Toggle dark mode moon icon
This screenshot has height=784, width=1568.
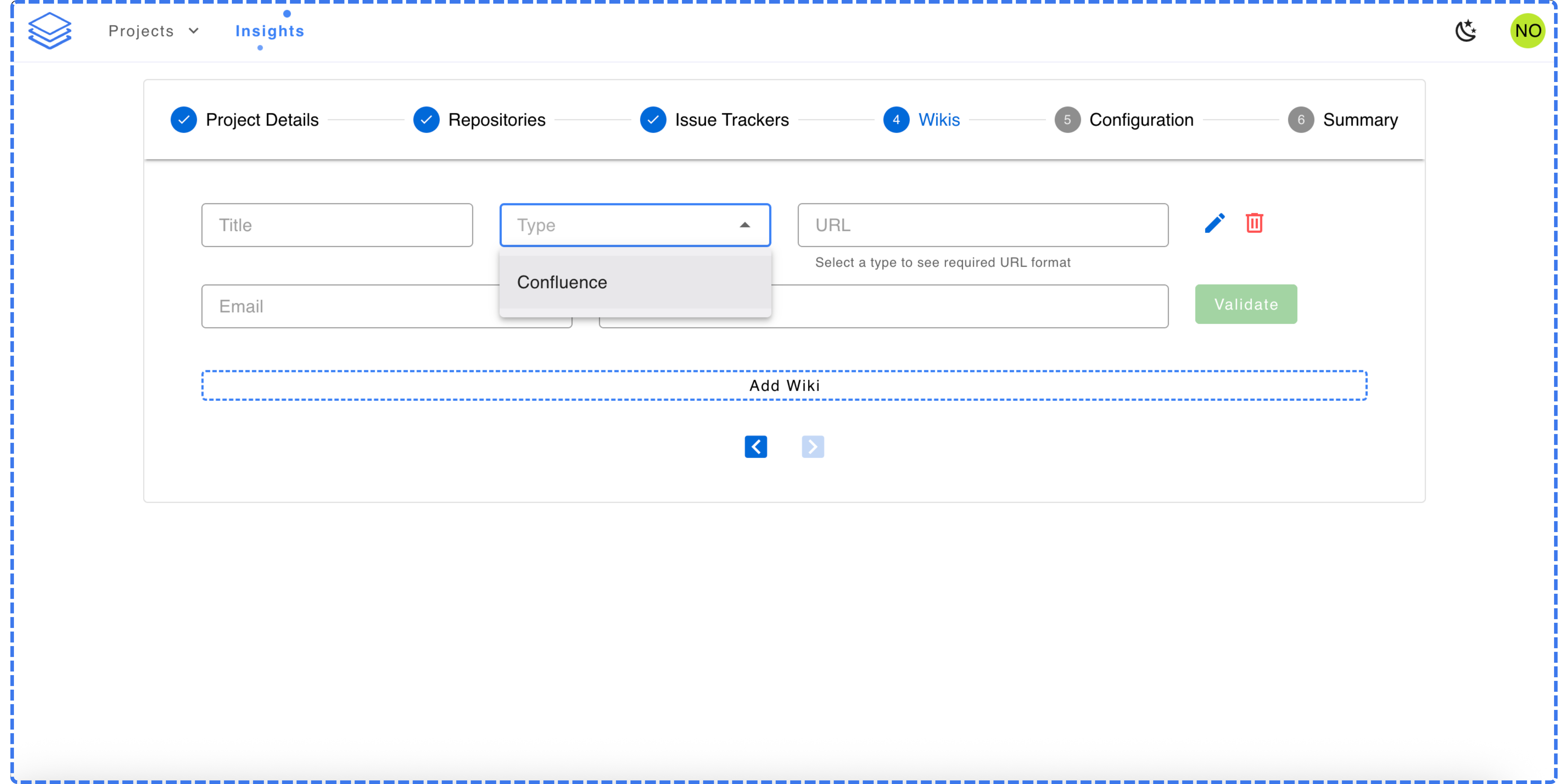coord(1466,30)
